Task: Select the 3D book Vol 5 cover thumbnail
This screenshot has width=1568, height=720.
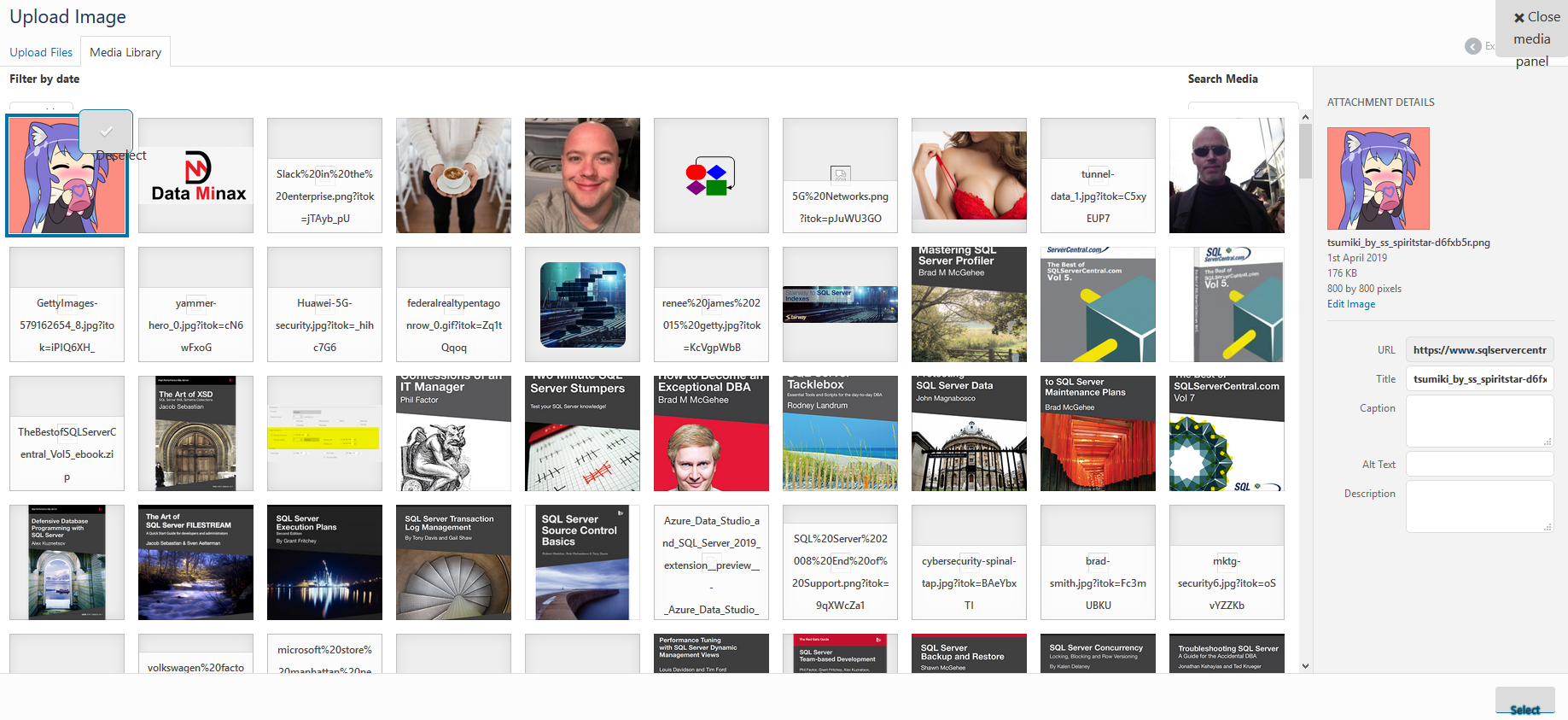Action: (x=1227, y=305)
